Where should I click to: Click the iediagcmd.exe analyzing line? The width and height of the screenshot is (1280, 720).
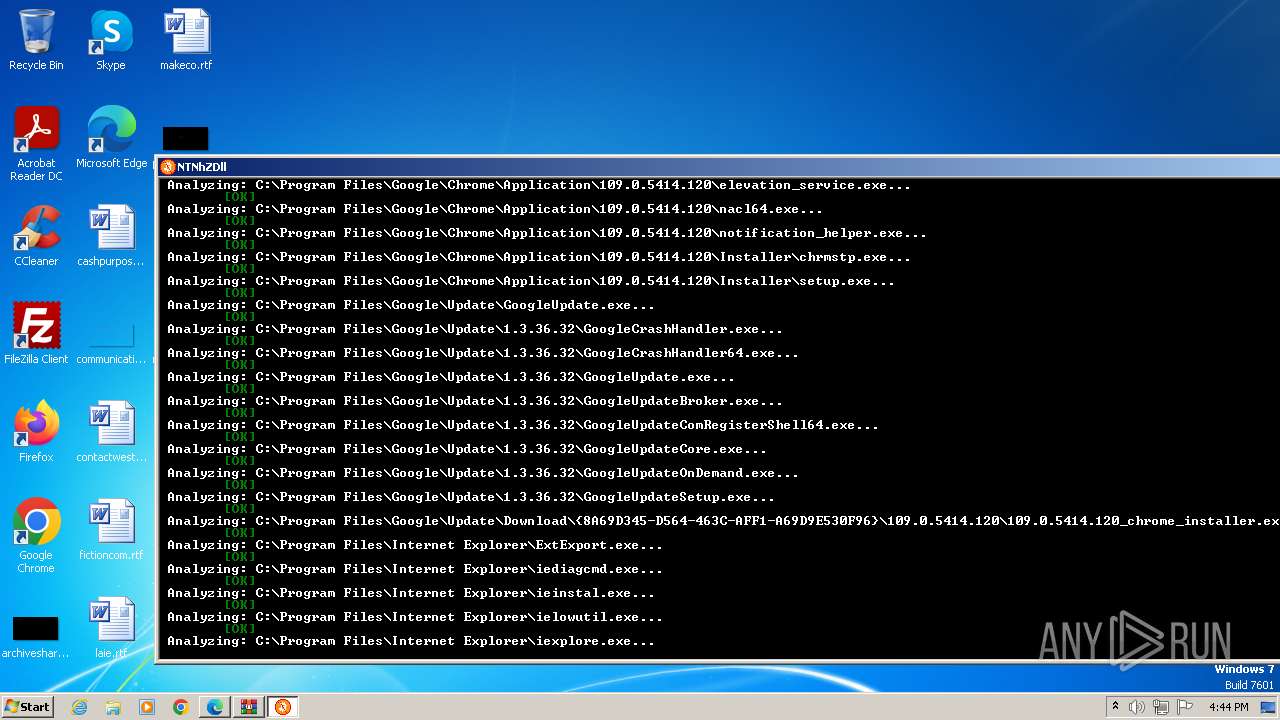click(415, 569)
